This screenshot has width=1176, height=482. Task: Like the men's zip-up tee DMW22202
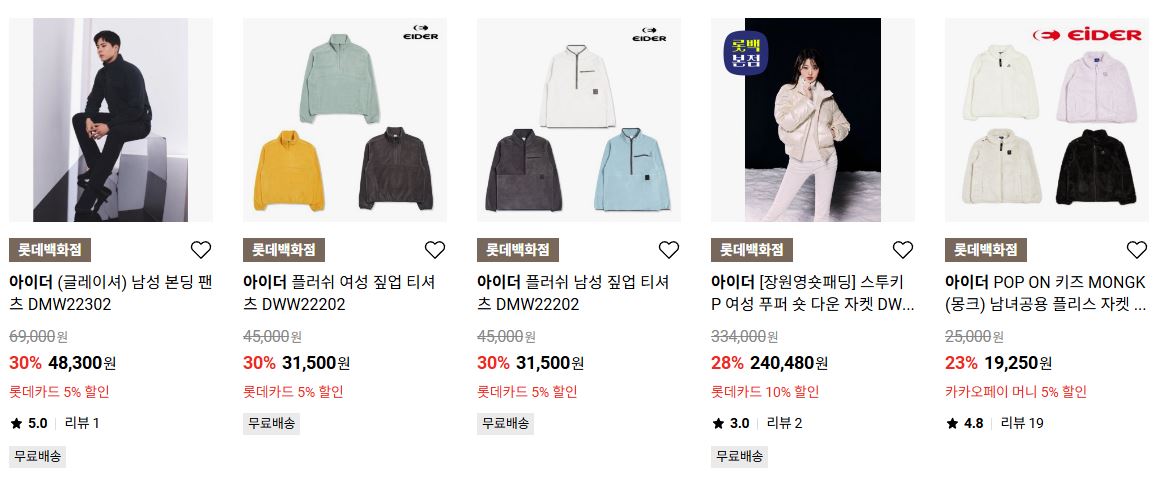pos(668,250)
